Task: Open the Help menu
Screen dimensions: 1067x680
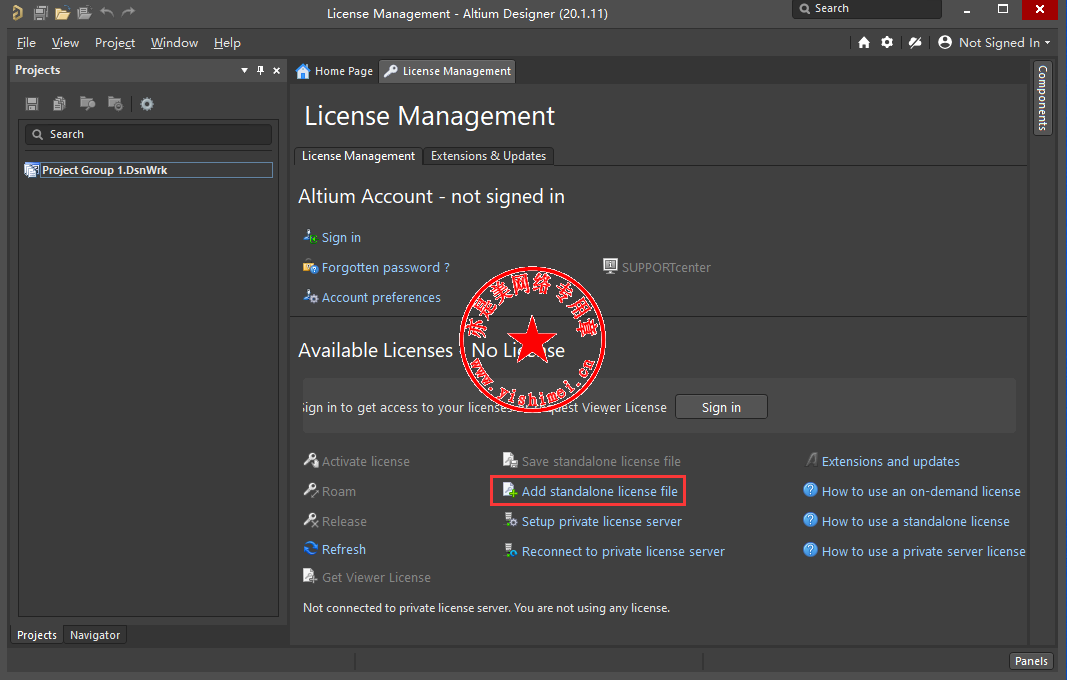Action: point(227,43)
